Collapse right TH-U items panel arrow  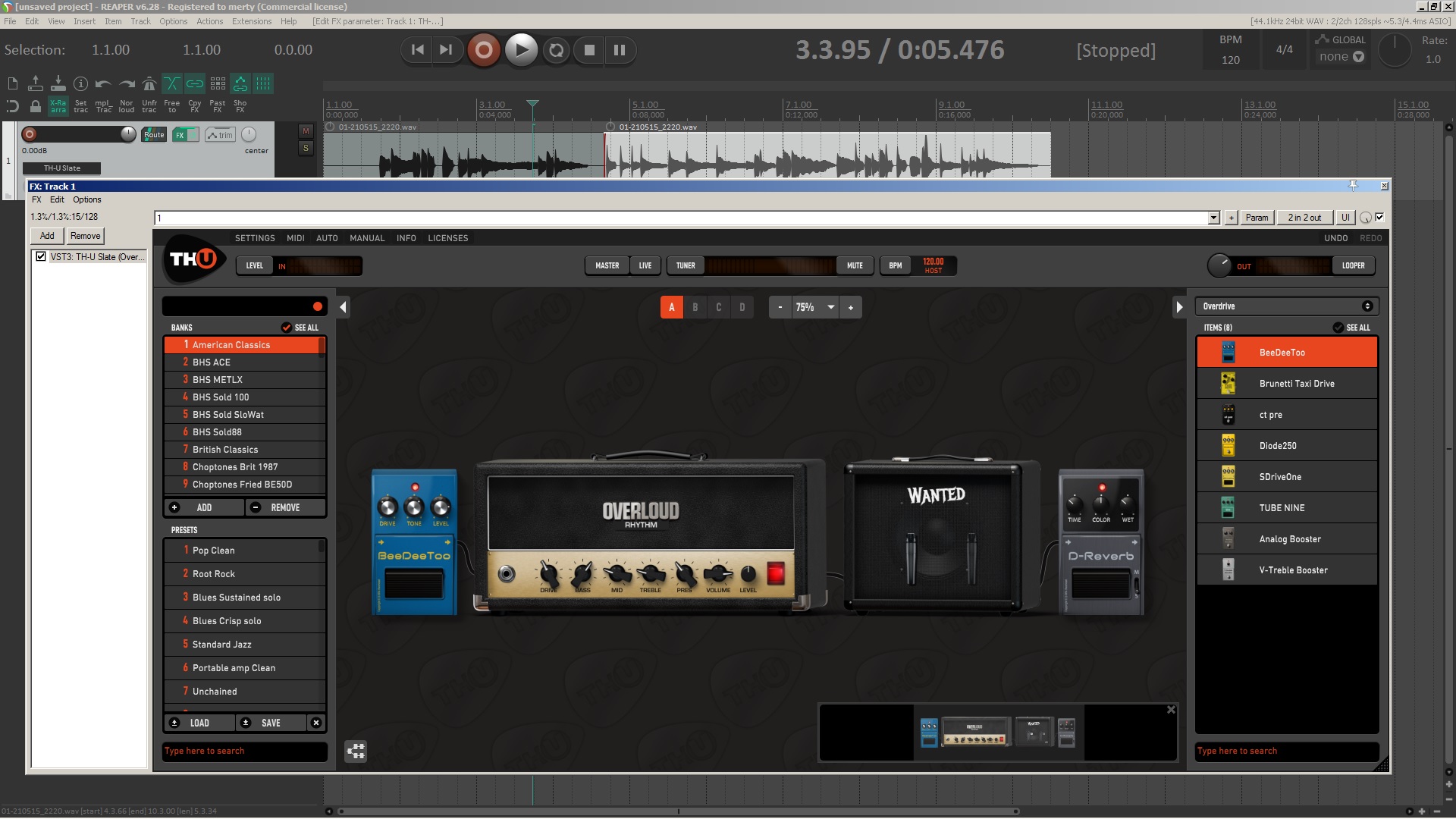coord(1179,307)
